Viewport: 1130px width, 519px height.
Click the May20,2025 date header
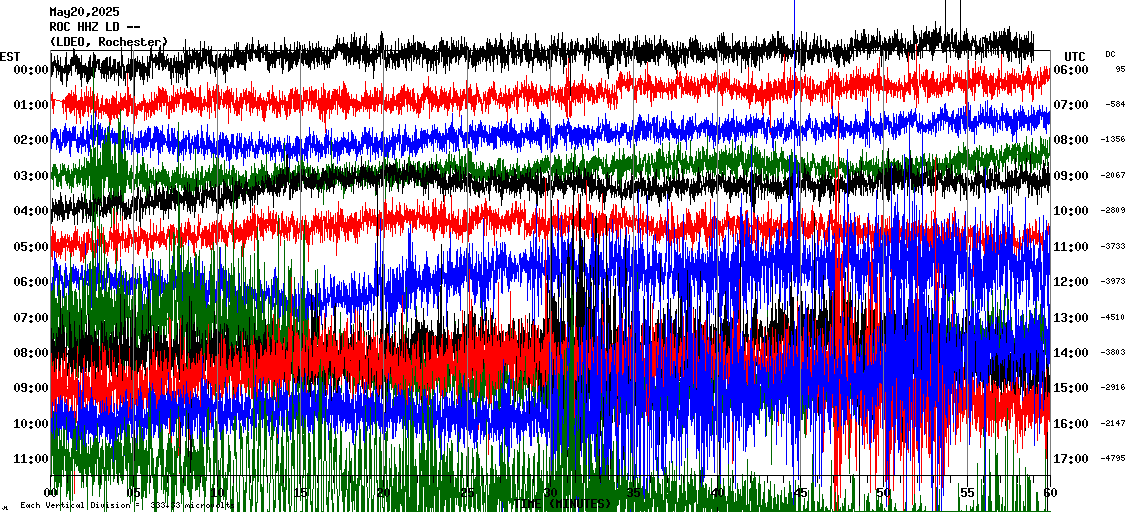(84, 12)
